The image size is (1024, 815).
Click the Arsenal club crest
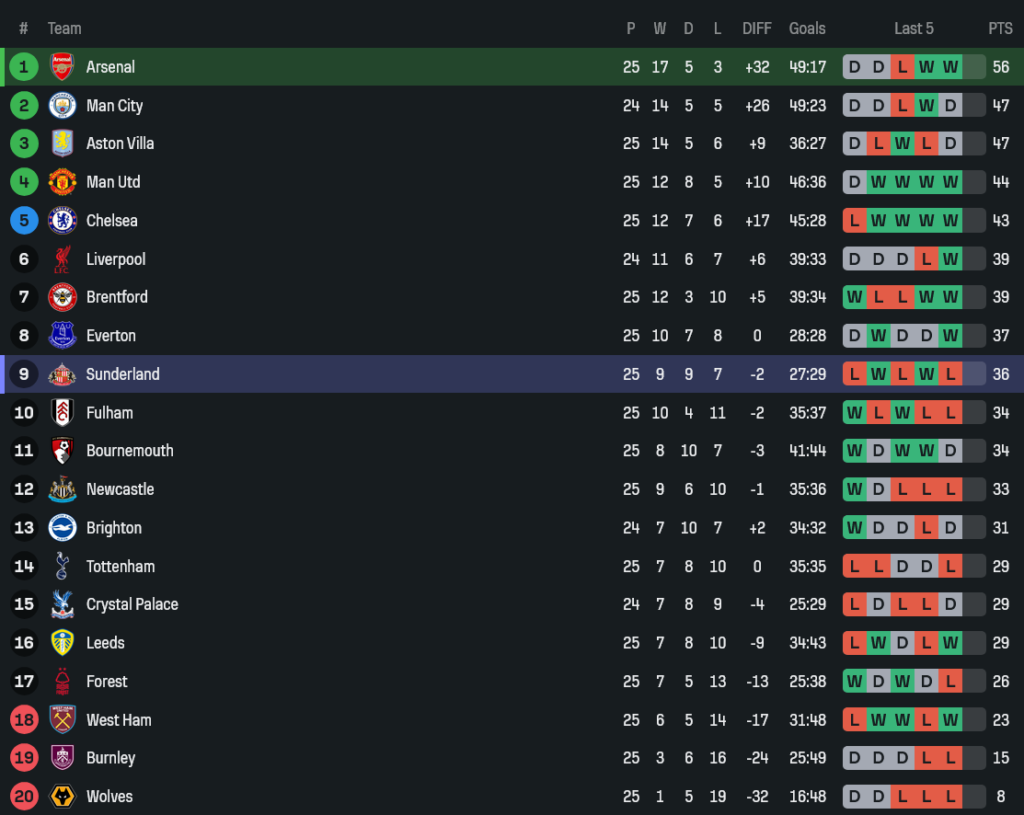[62, 67]
